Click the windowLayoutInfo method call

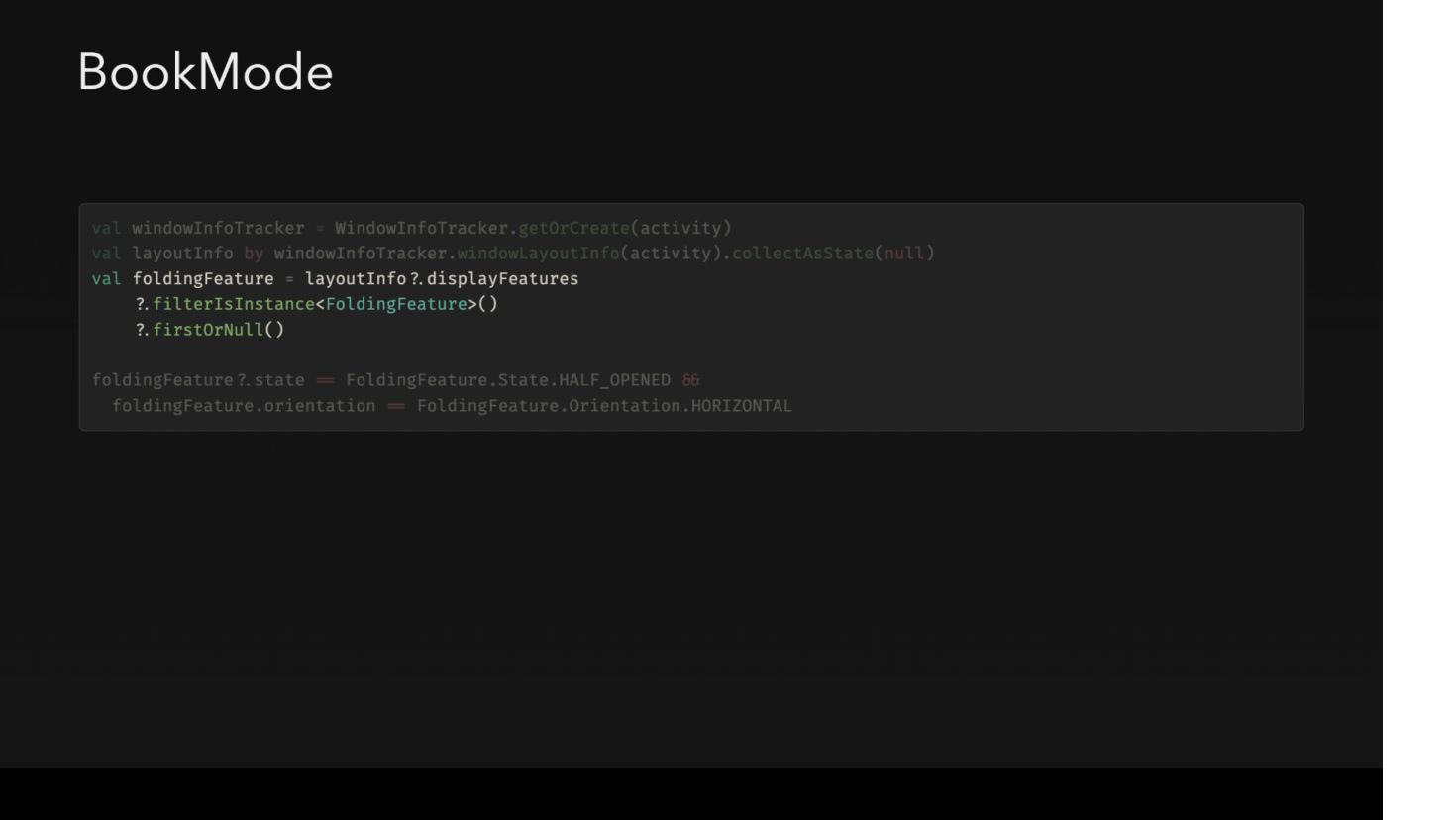point(538,254)
